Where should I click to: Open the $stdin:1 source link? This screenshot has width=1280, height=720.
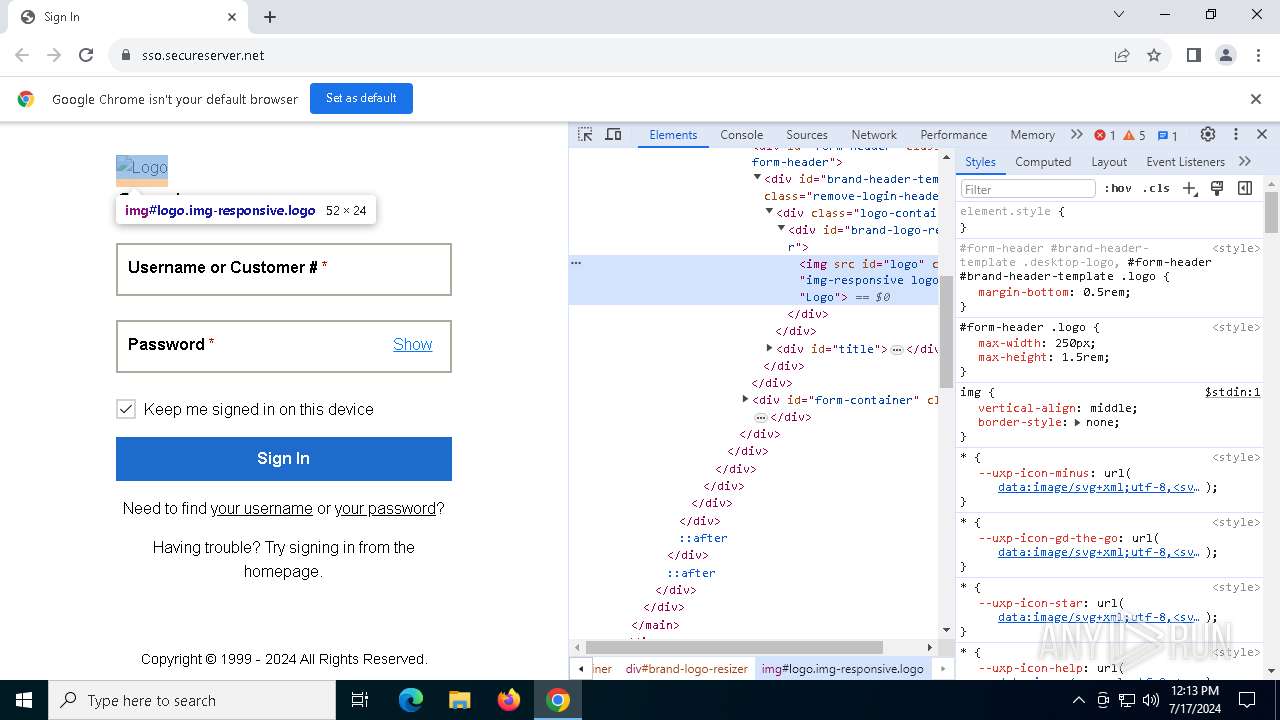[1232, 392]
